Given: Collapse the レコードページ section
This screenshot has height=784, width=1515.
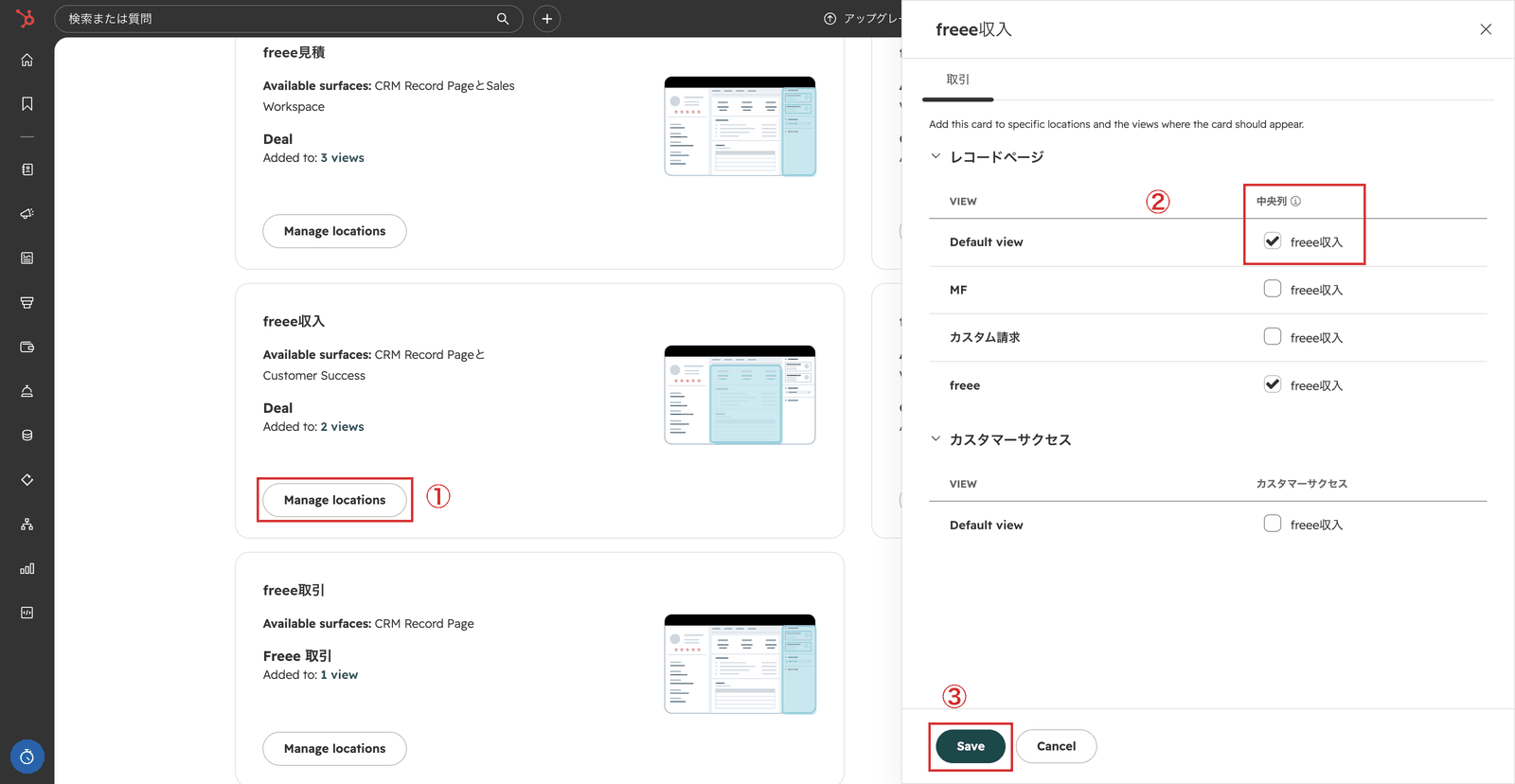Looking at the screenshot, I should point(936,156).
